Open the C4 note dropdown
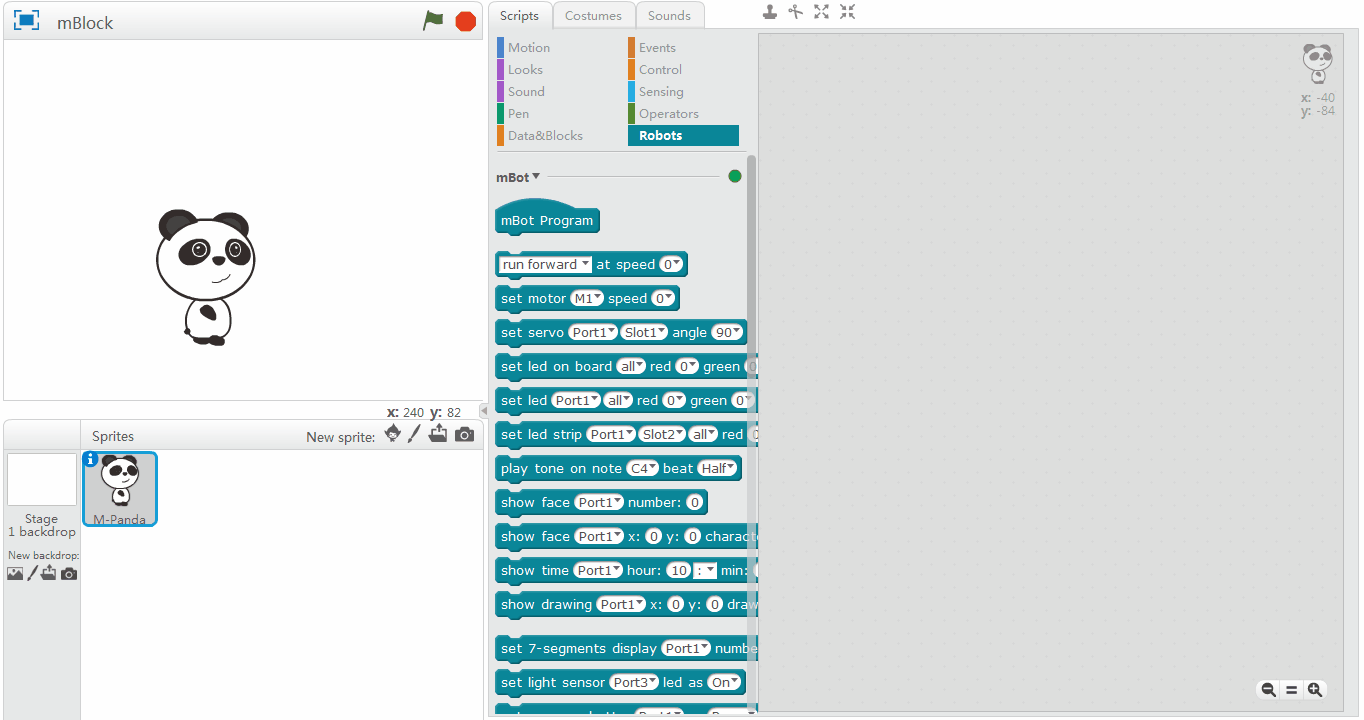This screenshot has width=1364, height=720. tap(642, 468)
